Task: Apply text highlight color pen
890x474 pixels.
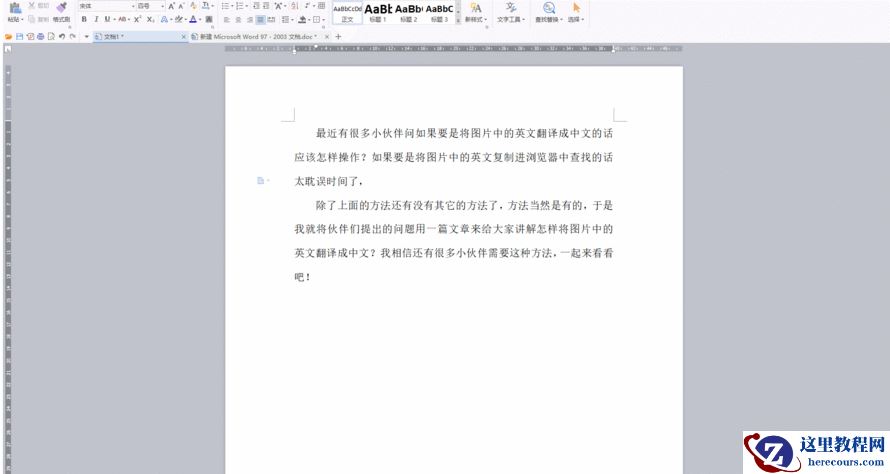Action: coord(179,19)
